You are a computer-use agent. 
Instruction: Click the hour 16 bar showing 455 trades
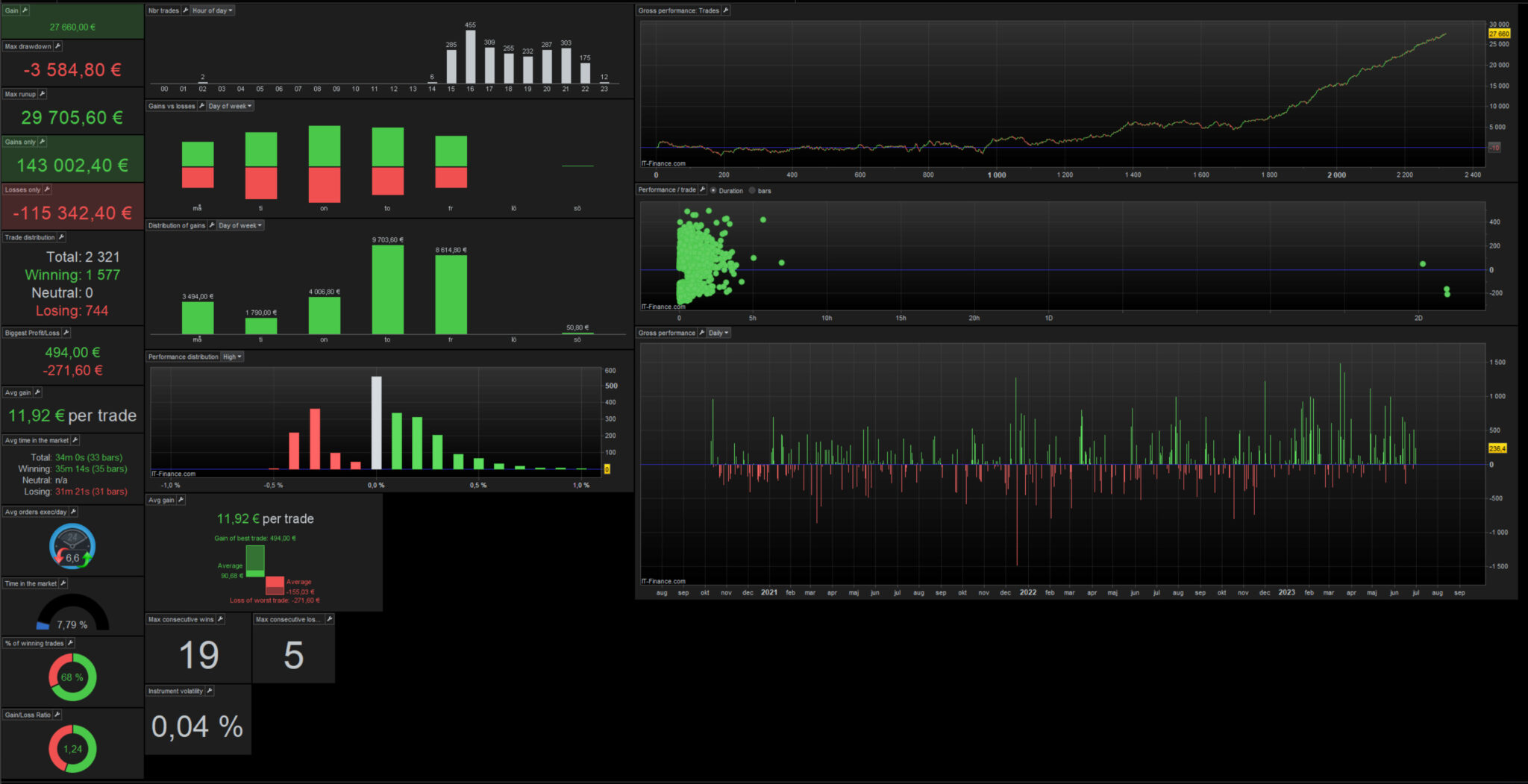[471, 57]
